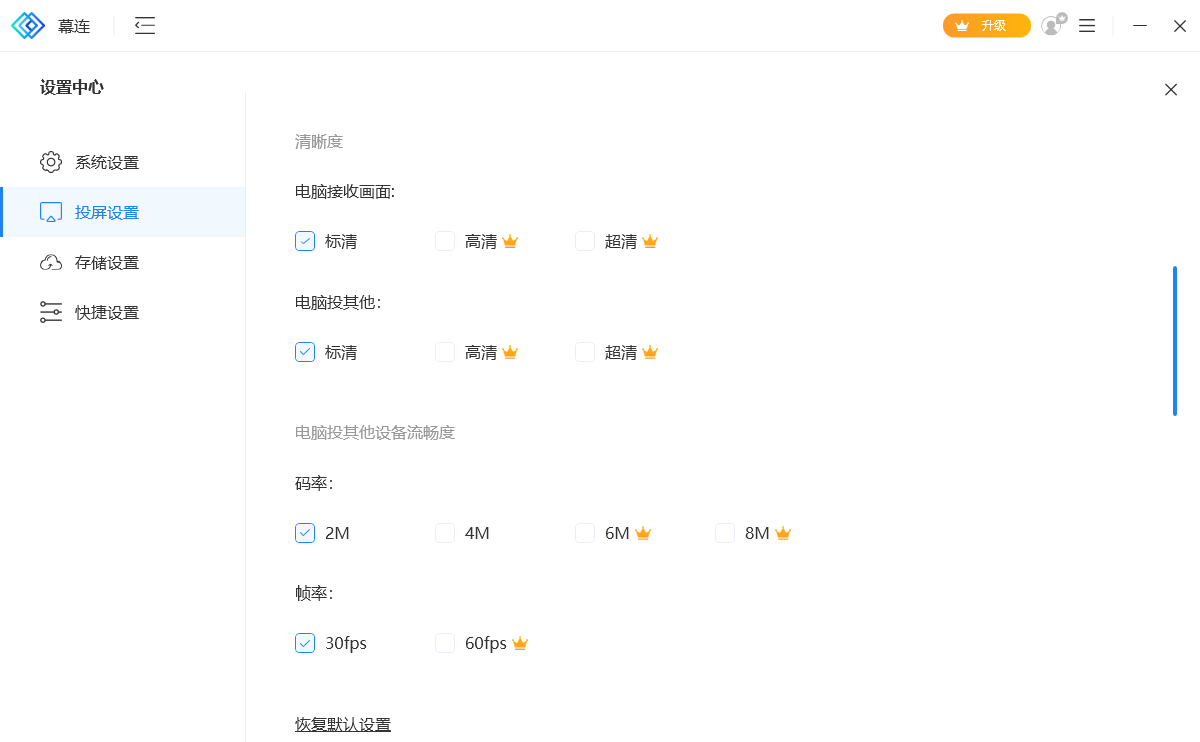Close the 设置中心 settings panel

pos(1171,90)
